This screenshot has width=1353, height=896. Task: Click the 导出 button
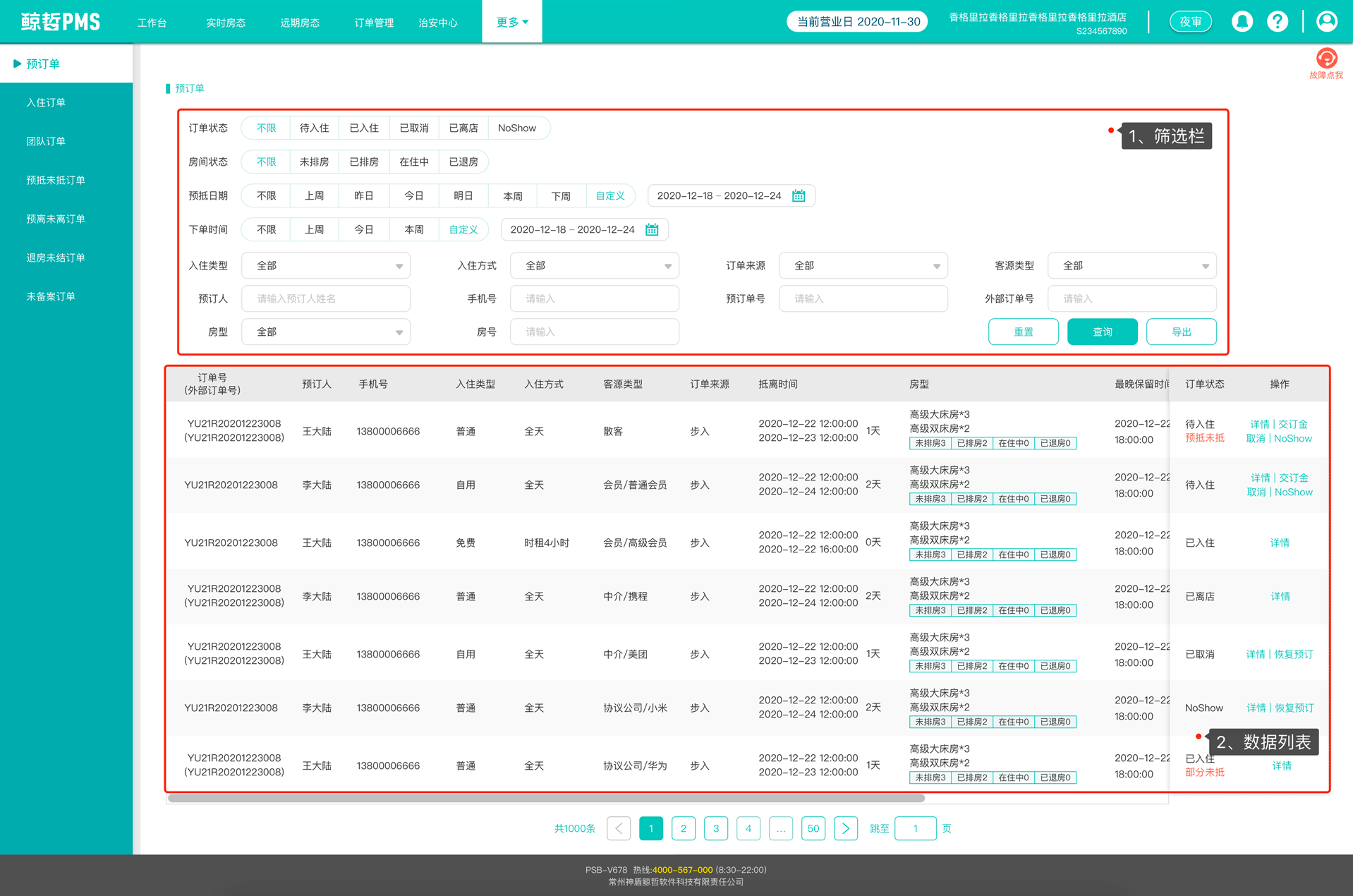click(1181, 332)
